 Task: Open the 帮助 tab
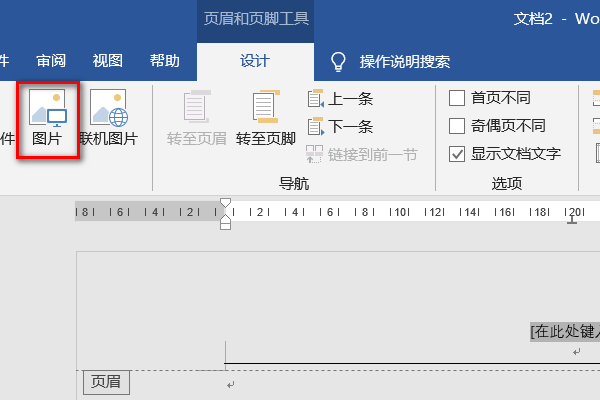pyautogui.click(x=164, y=61)
